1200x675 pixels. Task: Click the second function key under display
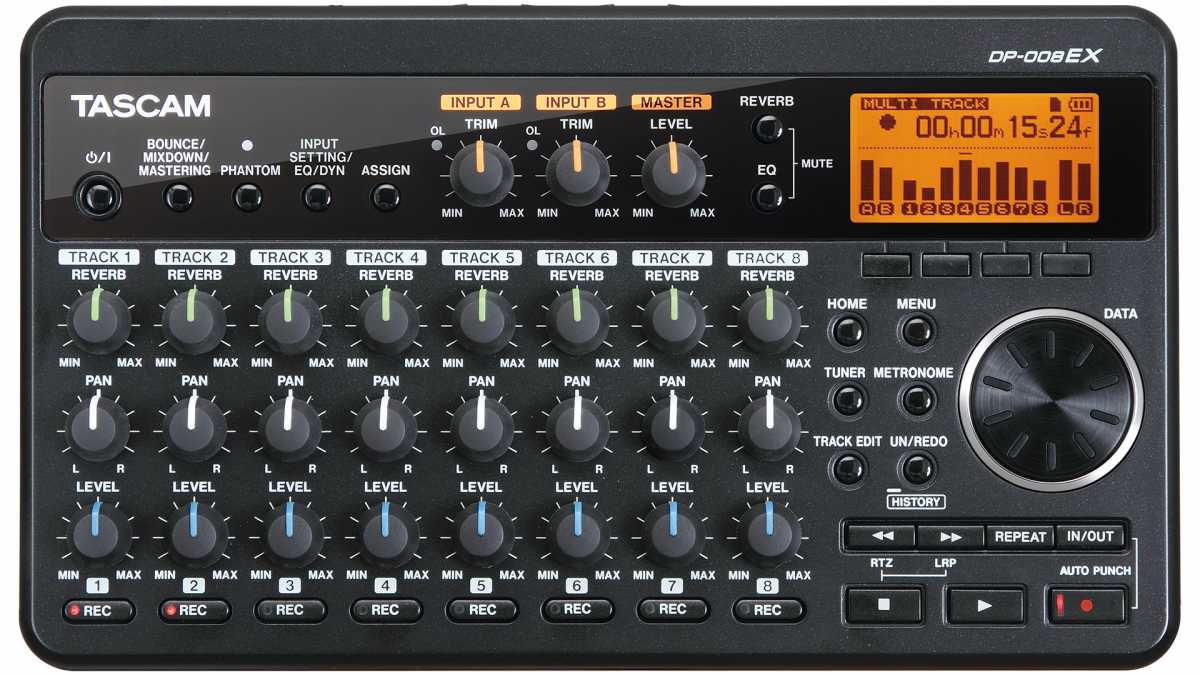(946, 264)
